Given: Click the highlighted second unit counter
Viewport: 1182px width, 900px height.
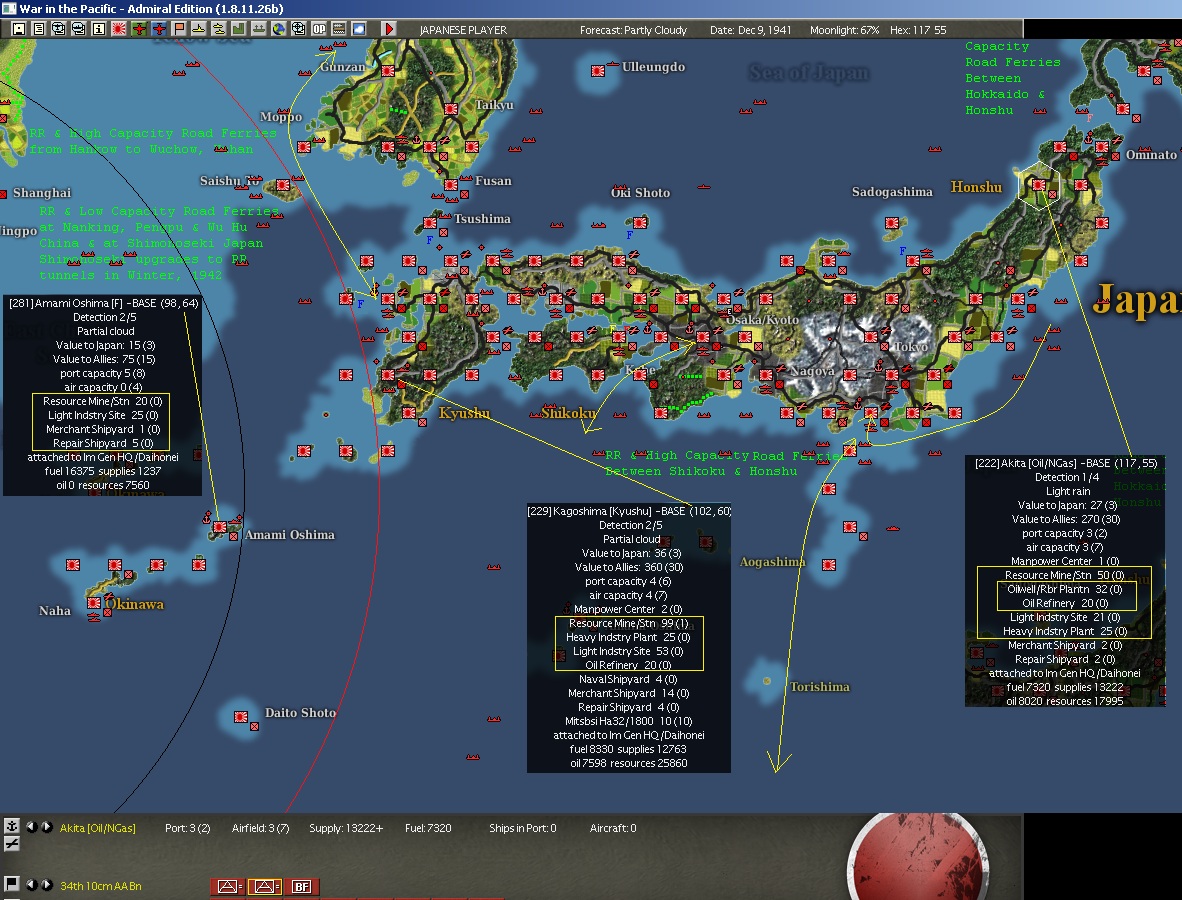Looking at the screenshot, I should click(265, 886).
